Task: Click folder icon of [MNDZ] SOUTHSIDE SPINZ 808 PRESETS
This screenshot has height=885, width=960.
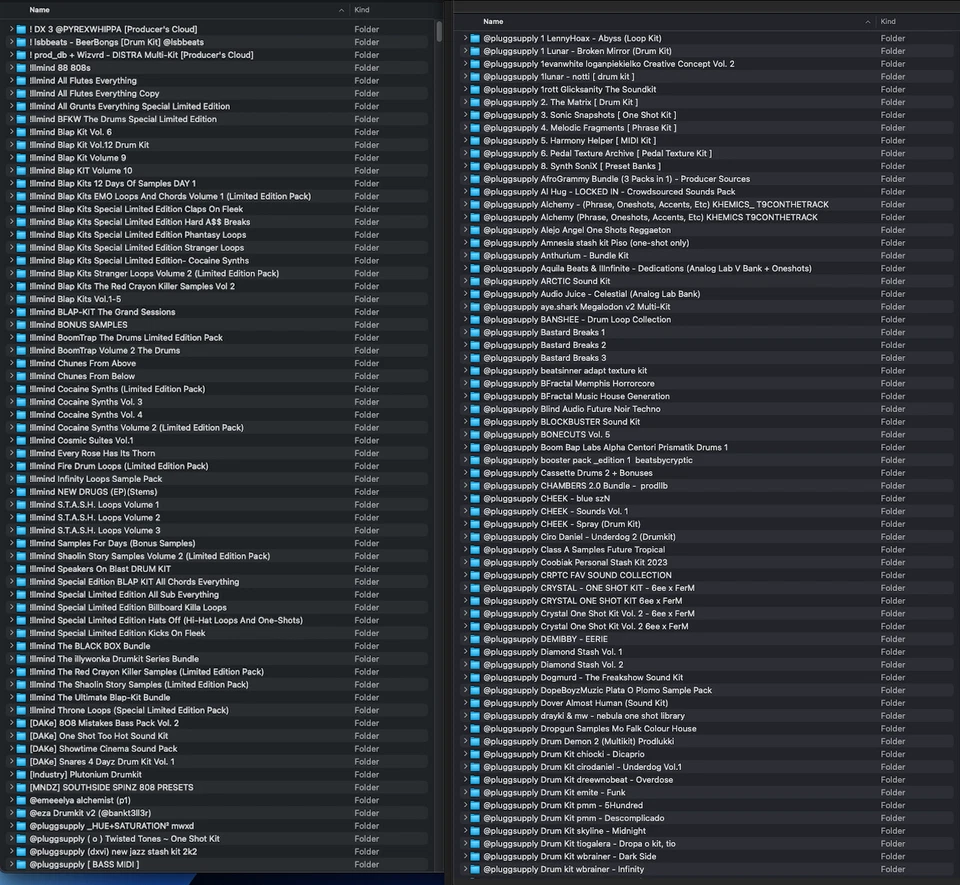Action: tap(21, 788)
